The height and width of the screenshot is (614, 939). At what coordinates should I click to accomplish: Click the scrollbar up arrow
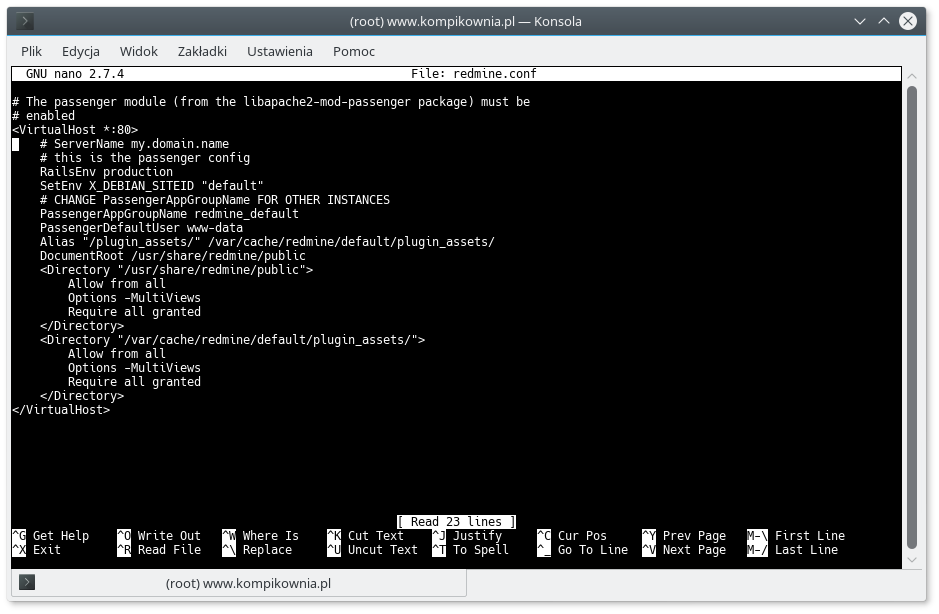point(912,76)
